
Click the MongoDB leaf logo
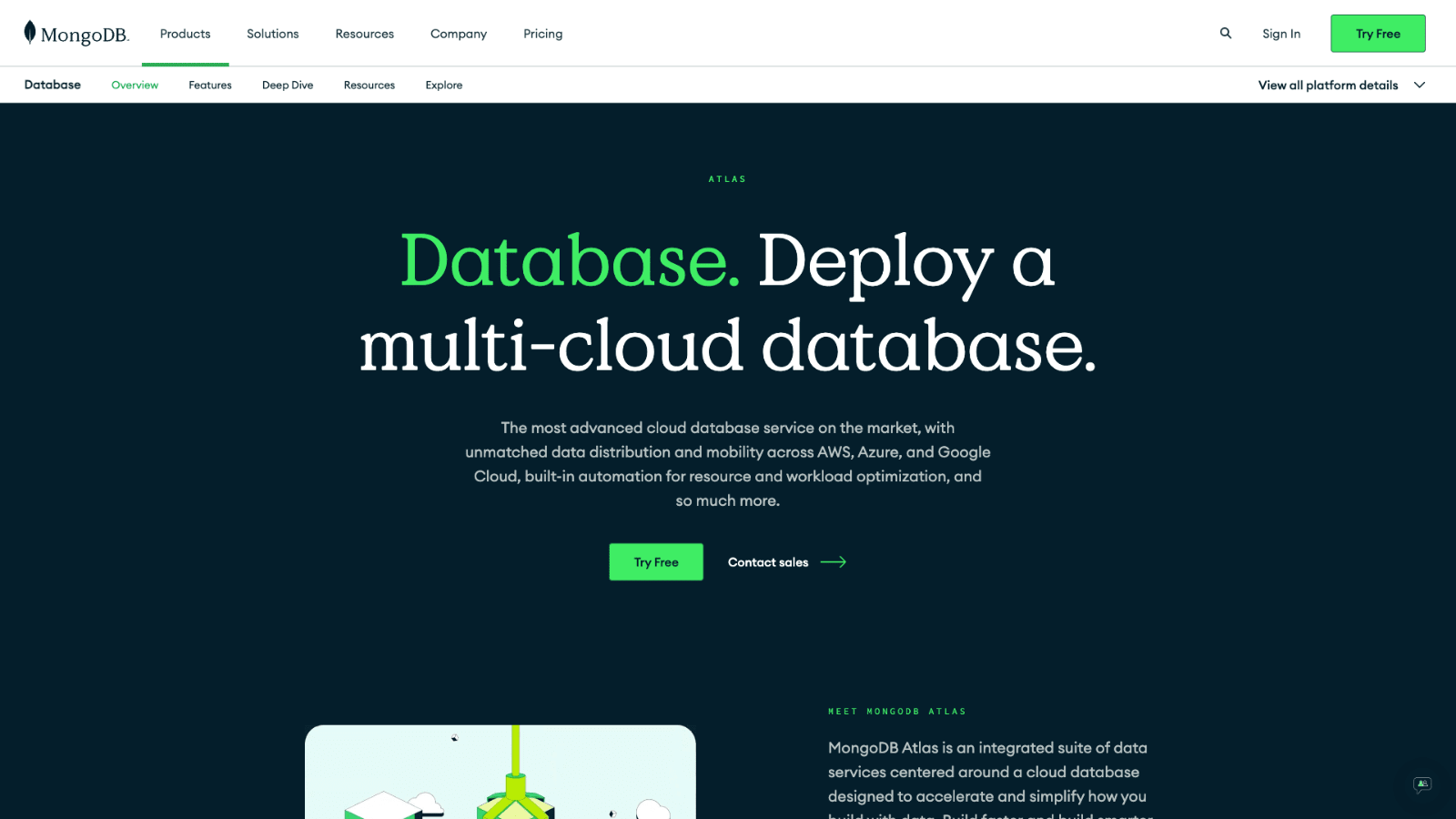coord(30,33)
